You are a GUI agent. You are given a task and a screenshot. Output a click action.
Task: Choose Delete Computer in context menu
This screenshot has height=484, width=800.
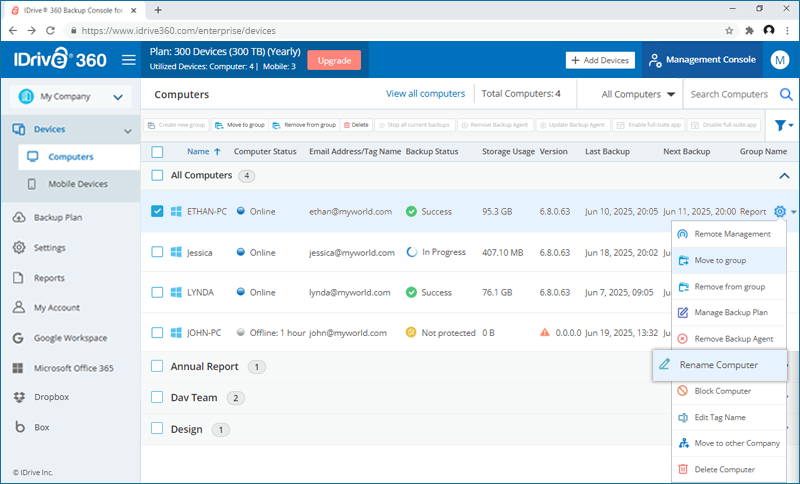pos(722,469)
